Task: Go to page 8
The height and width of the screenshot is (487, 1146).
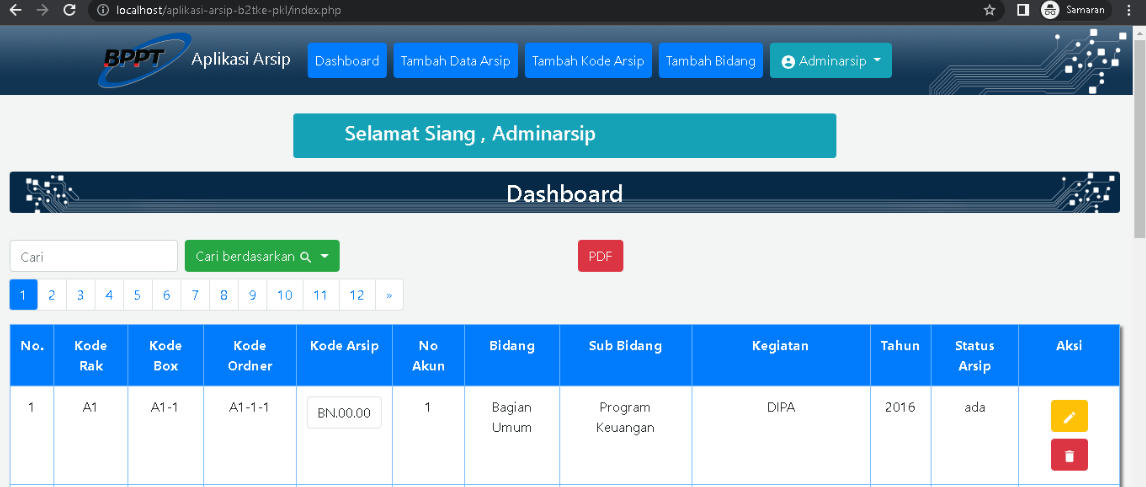Action: tap(224, 295)
